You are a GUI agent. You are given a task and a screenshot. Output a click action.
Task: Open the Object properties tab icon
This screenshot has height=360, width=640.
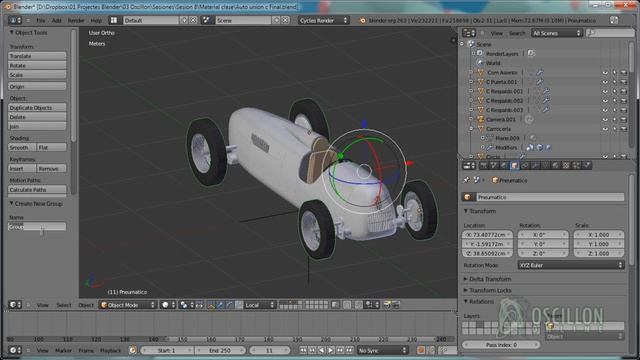pos(514,165)
